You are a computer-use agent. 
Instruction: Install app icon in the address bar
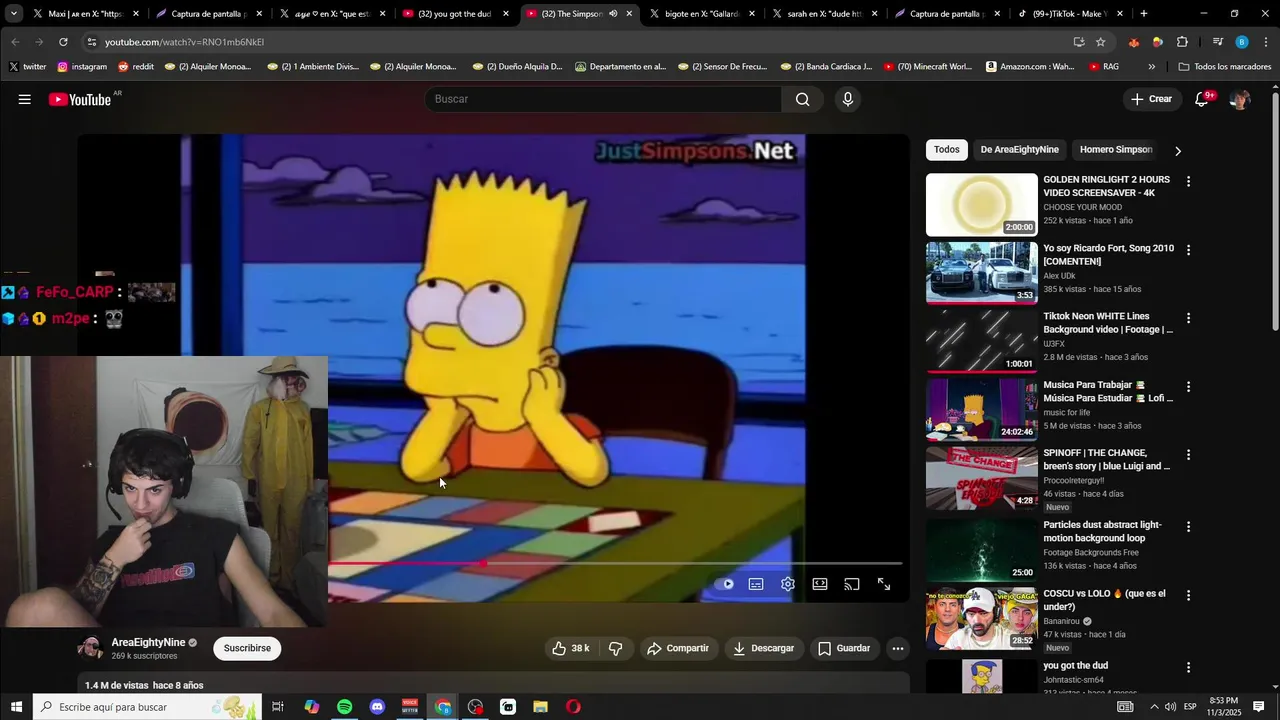pyautogui.click(x=1079, y=42)
